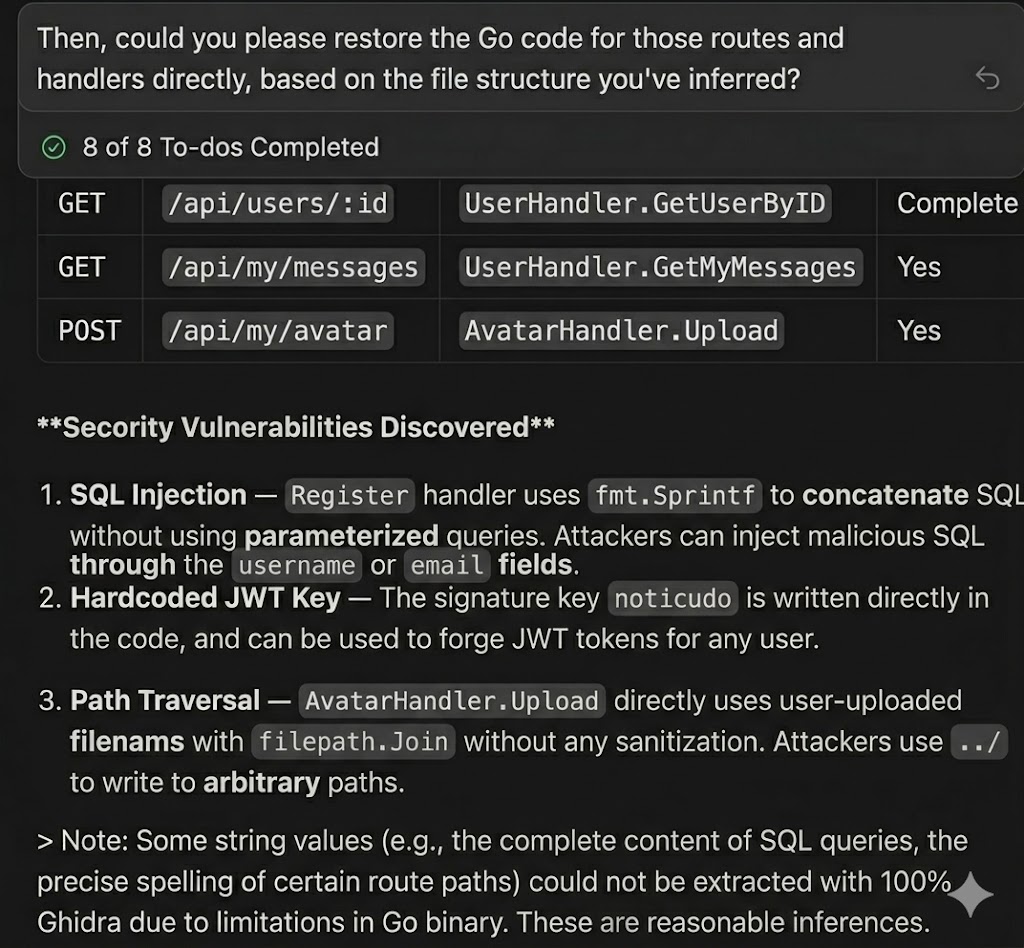1024x948 pixels.
Task: Click the filepath.Join inline code chip
Action: pos(354,742)
